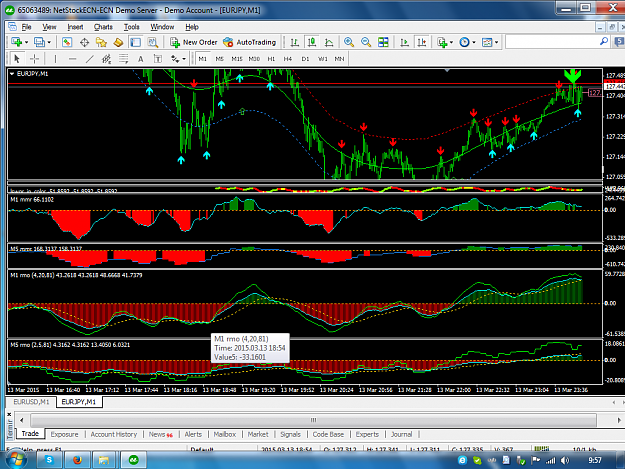Select the Fibonacci Retracement tool
The width and height of the screenshot is (625, 469).
(124, 59)
